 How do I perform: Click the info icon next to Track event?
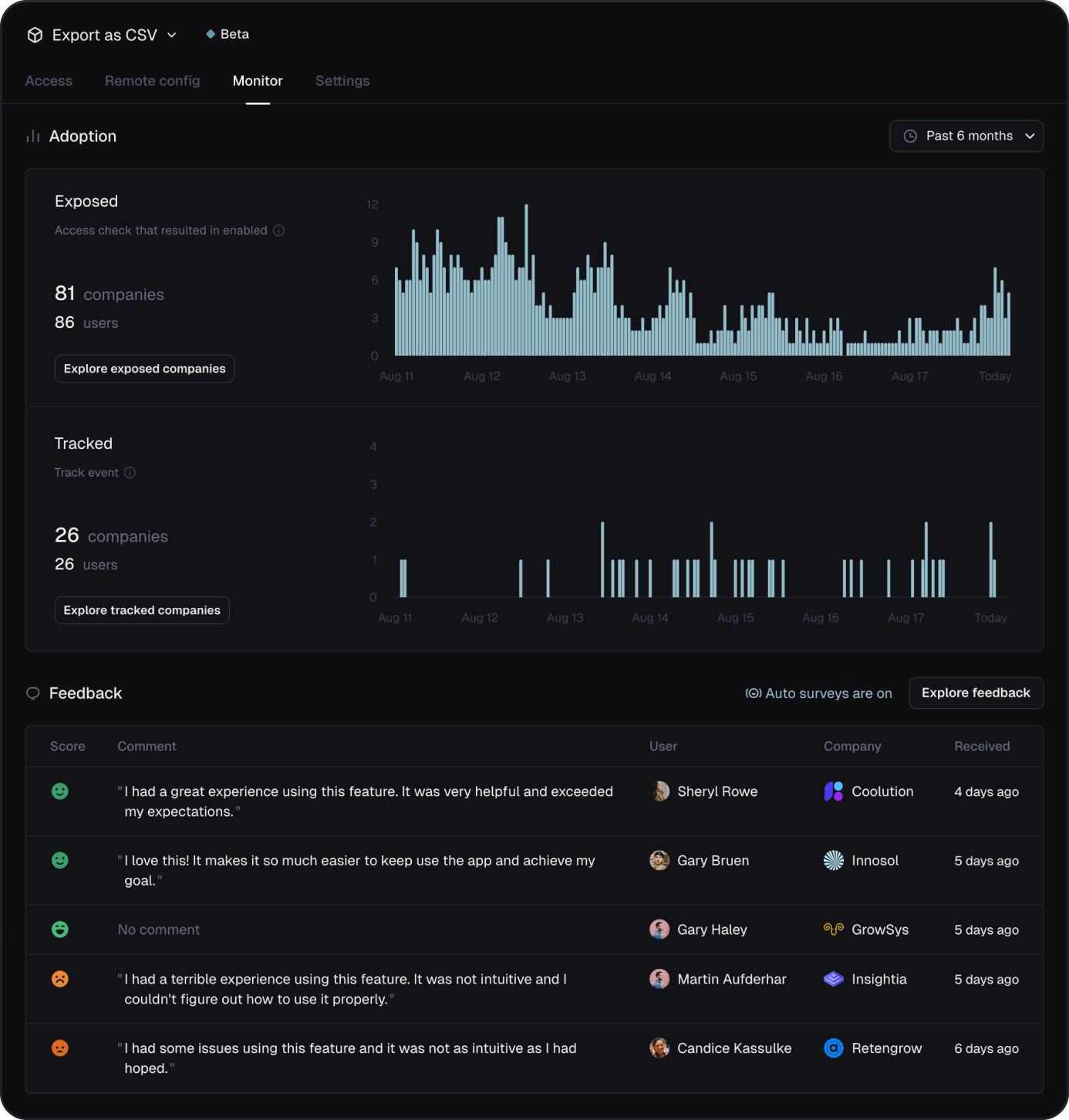point(130,472)
